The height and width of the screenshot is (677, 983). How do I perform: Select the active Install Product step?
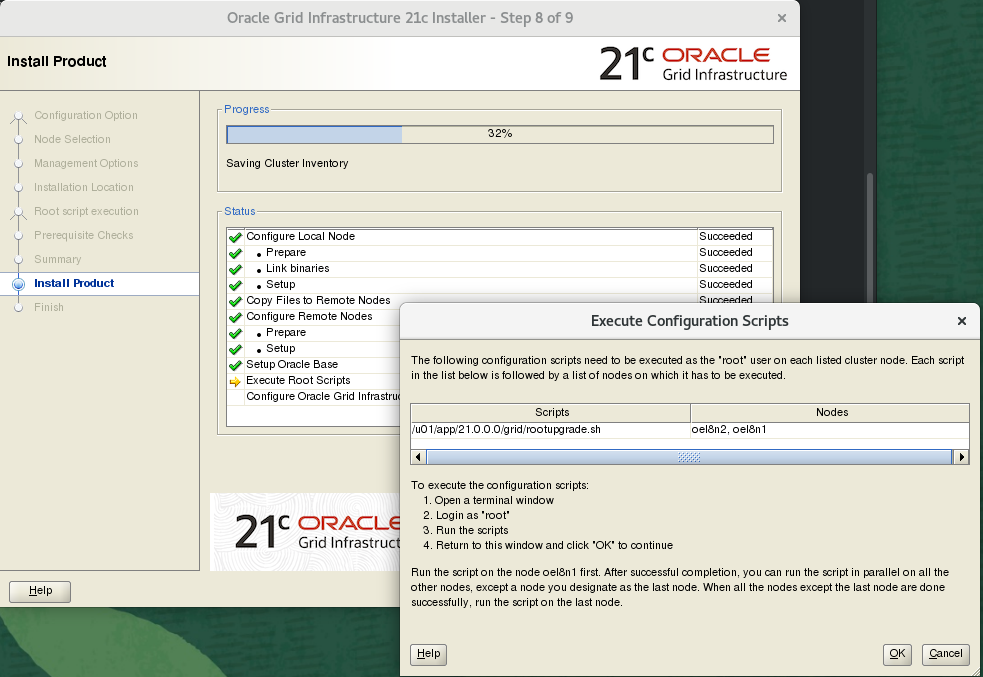click(73, 283)
